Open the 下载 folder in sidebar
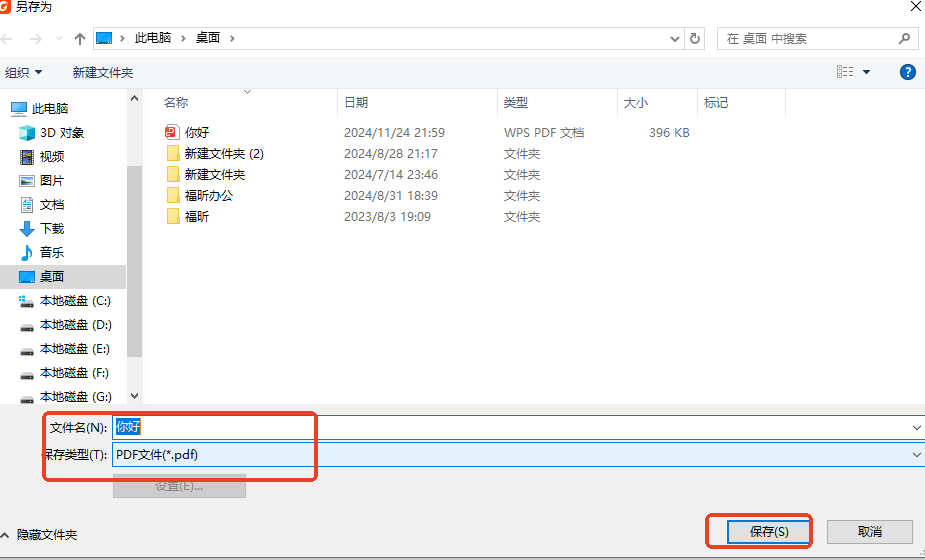The height and width of the screenshot is (560, 925). [51, 229]
